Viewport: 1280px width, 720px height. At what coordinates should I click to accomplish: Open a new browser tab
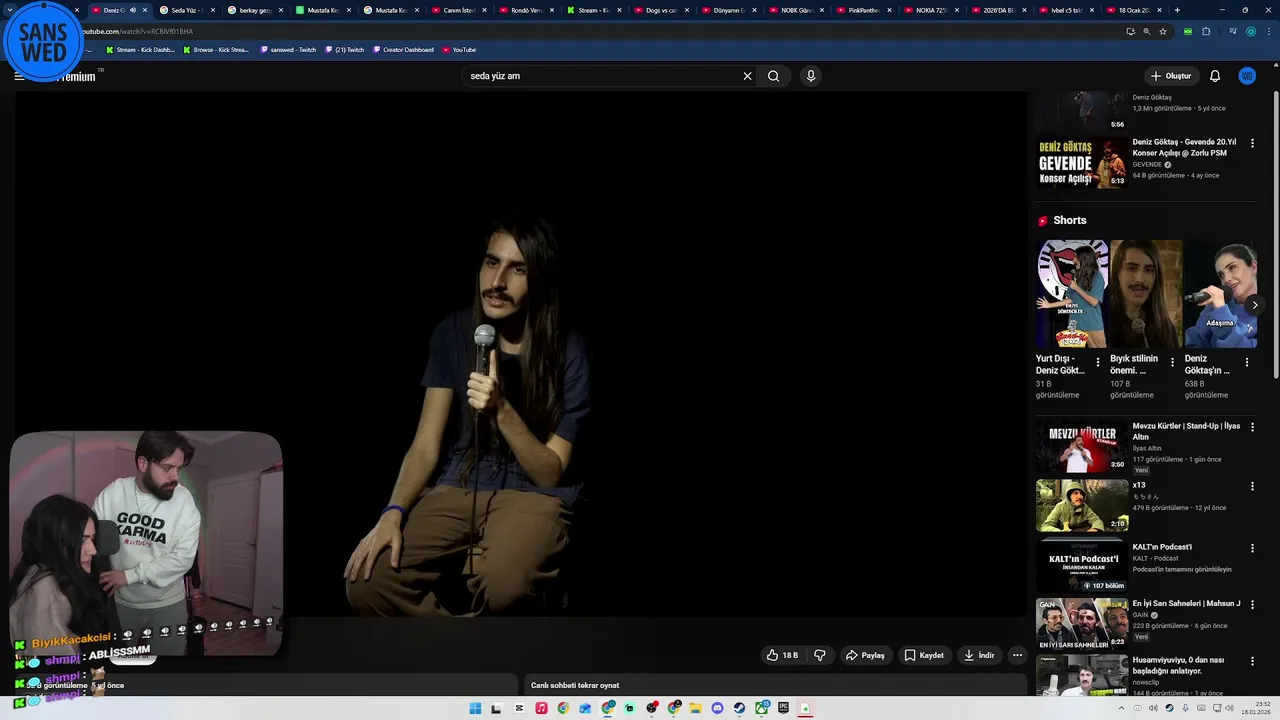coord(1177,10)
